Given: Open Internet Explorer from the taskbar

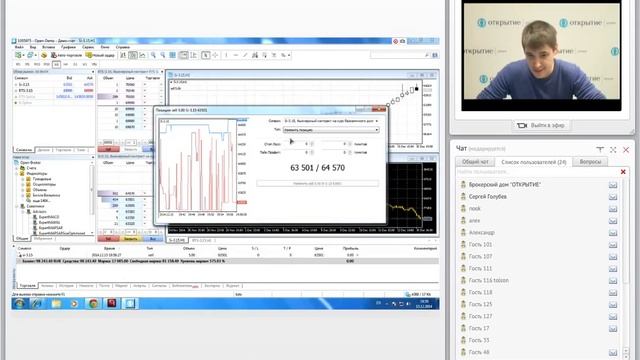Looking at the screenshot, I should (37, 303).
